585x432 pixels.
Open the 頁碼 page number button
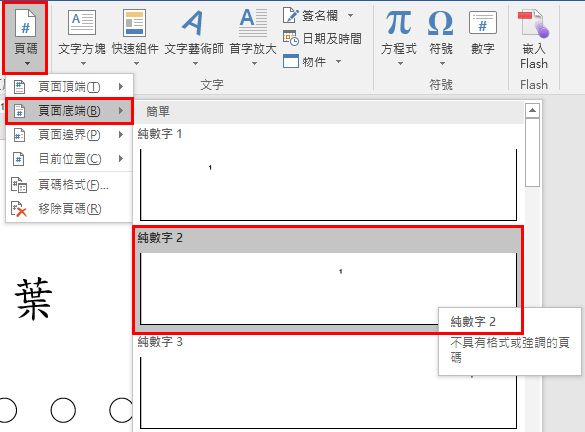click(x=25, y=37)
